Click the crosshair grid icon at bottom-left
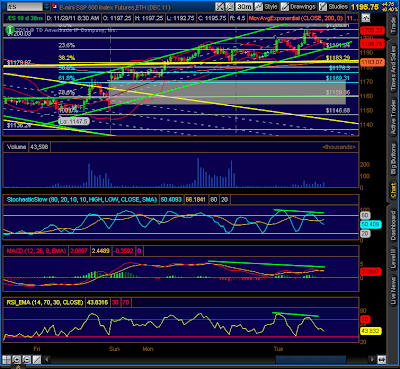Screen dimensions: 400x369 [7, 360]
